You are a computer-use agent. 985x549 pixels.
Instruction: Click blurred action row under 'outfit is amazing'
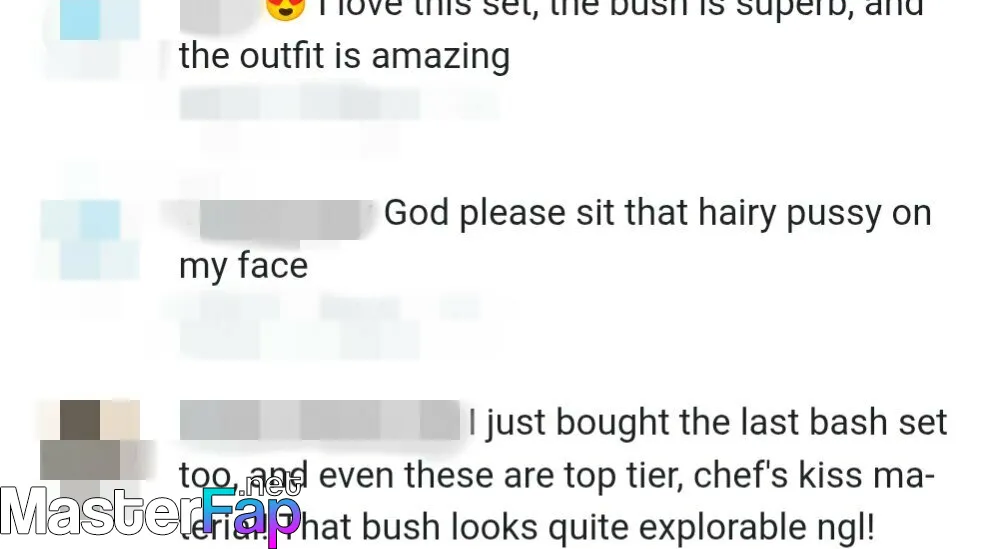point(339,104)
